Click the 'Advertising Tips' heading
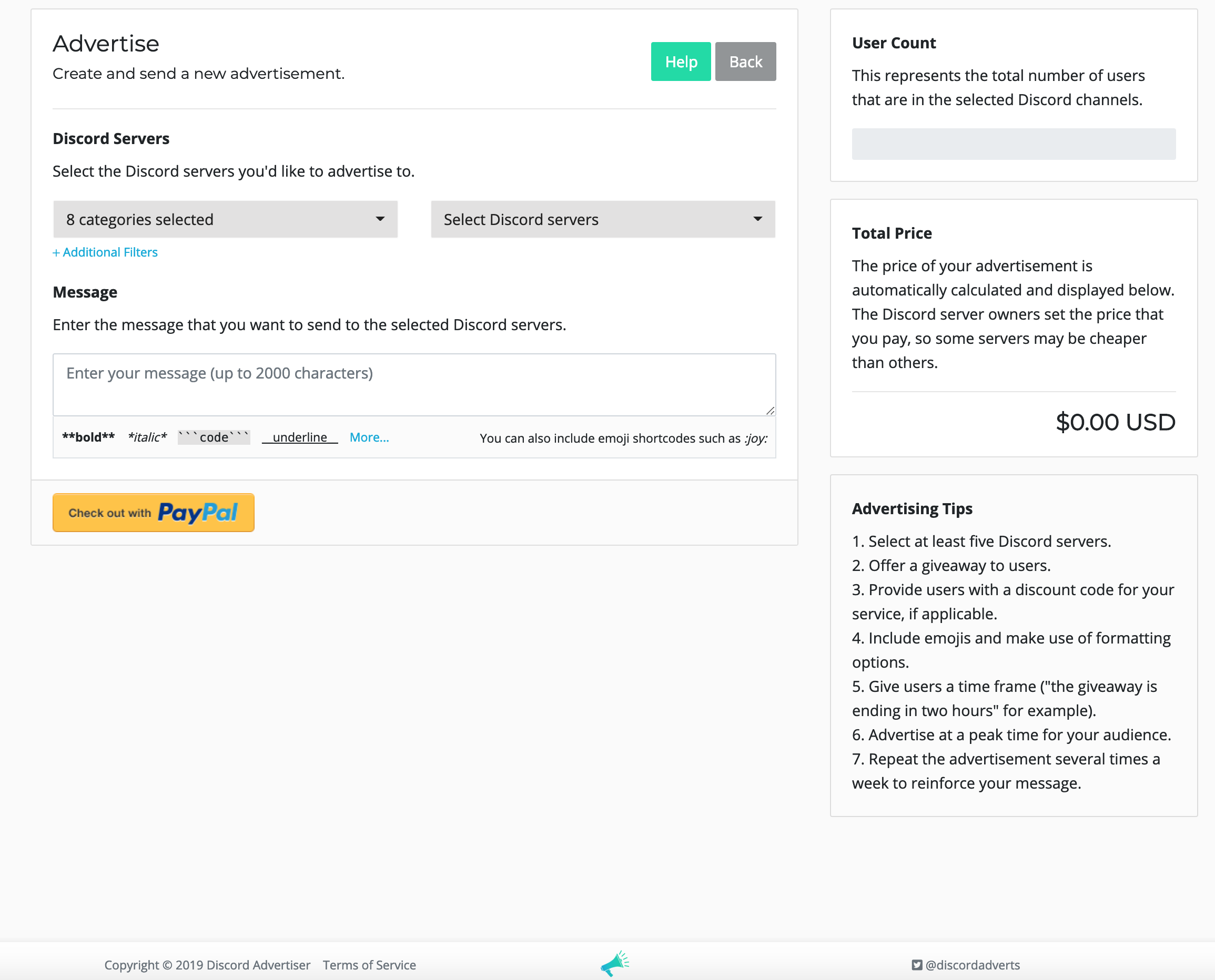The height and width of the screenshot is (980, 1215). coord(912,509)
